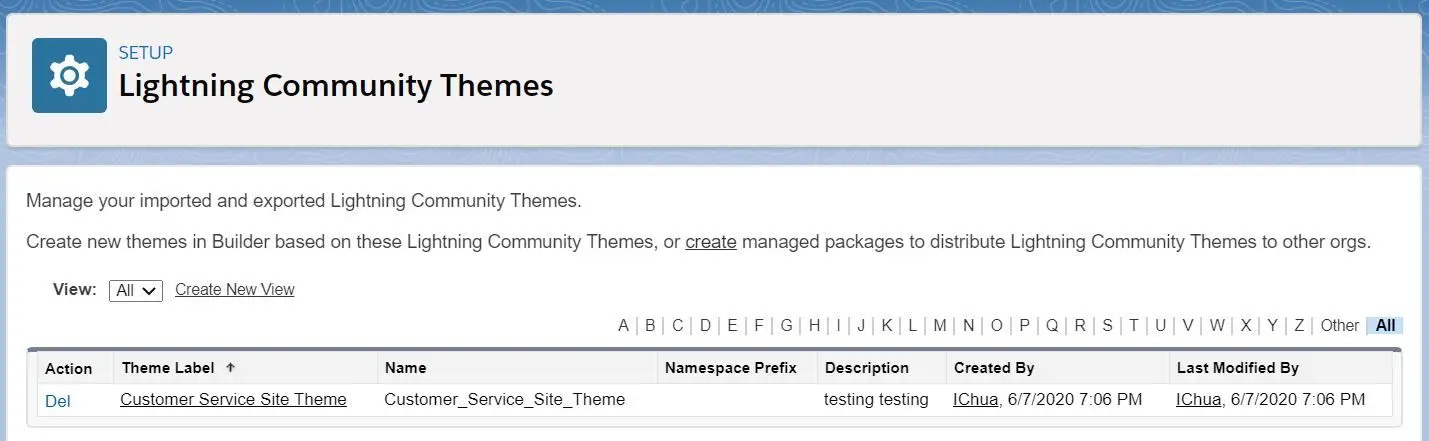Open Create New View link

235,289
